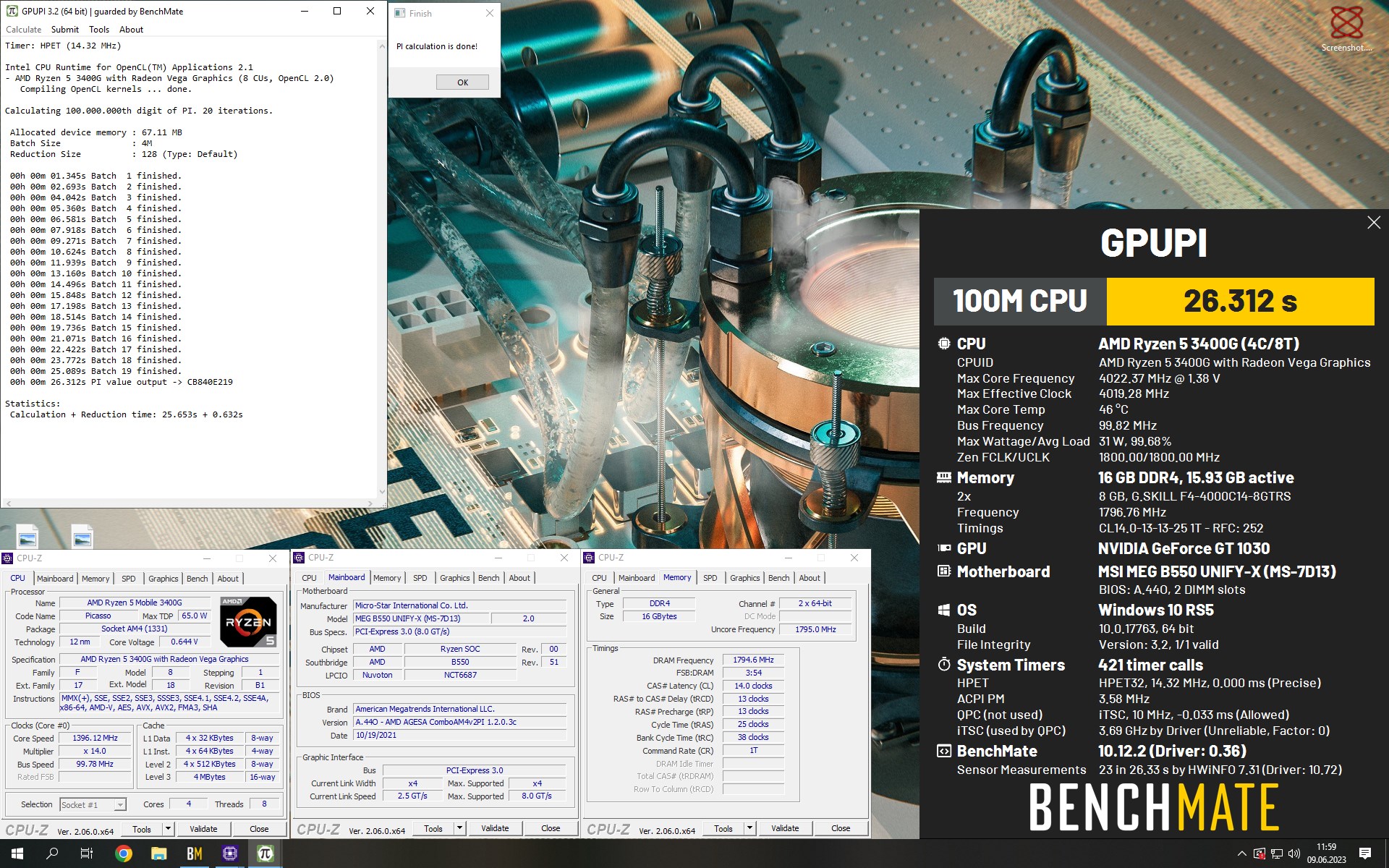Image resolution: width=1389 pixels, height=868 pixels.
Task: Click Tools button in middle CPU-Z window
Action: pyautogui.click(x=433, y=829)
